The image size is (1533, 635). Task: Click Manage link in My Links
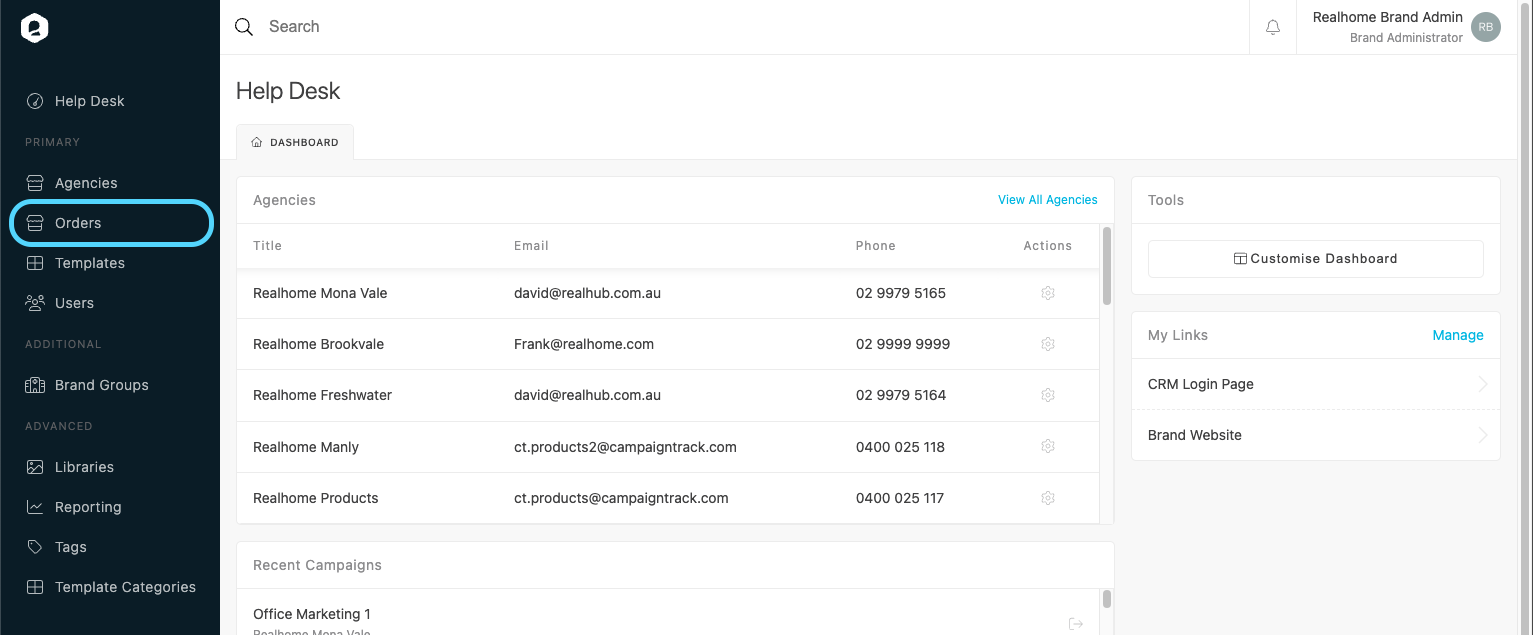tap(1458, 335)
